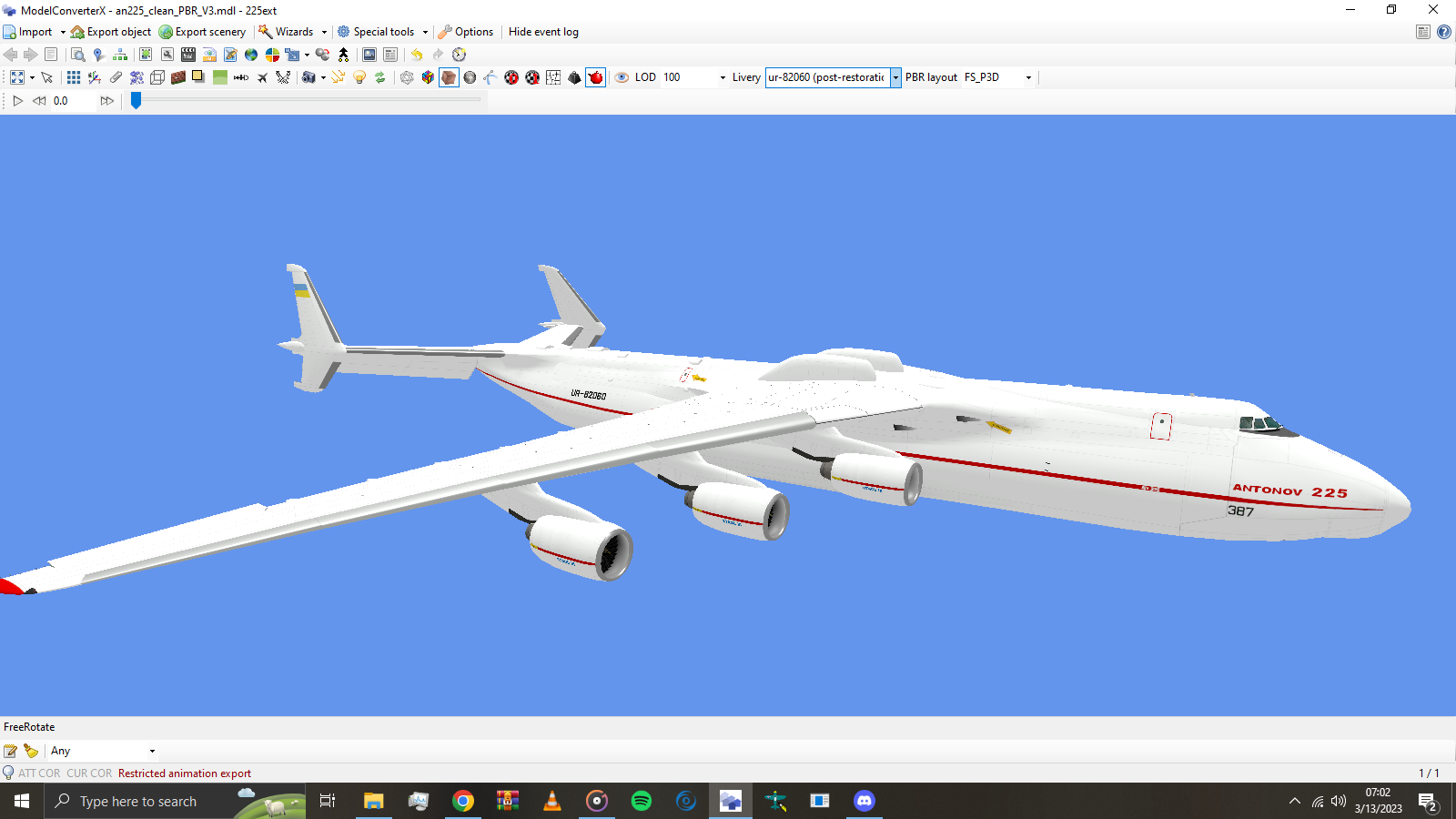Click the blue nine-square grid icon
Viewport: 1456px width, 819px height.
coord(74,77)
